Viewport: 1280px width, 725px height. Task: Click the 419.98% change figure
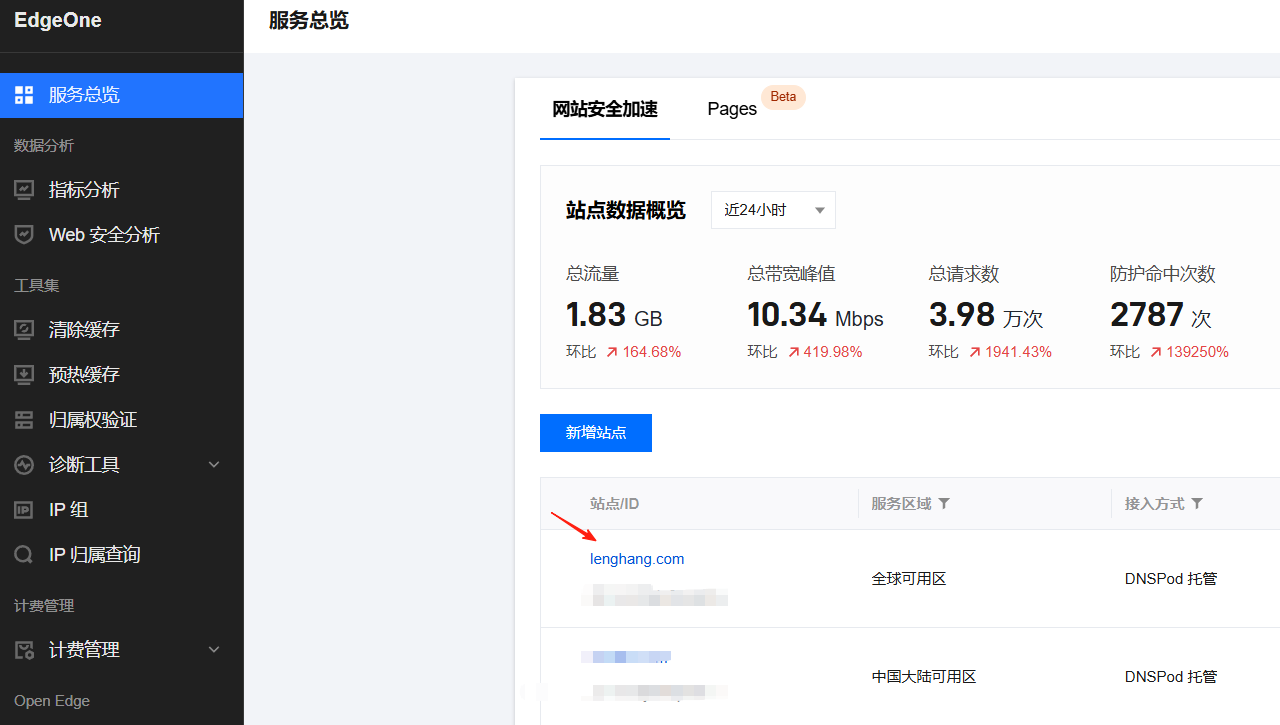point(833,352)
